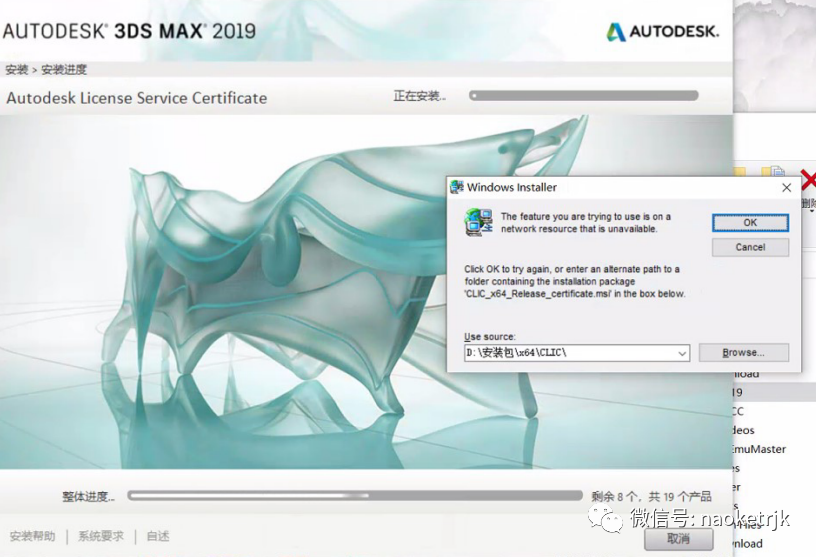Expand the Use source dropdown arrow
Image resolution: width=816 pixels, height=557 pixels.
(682, 353)
